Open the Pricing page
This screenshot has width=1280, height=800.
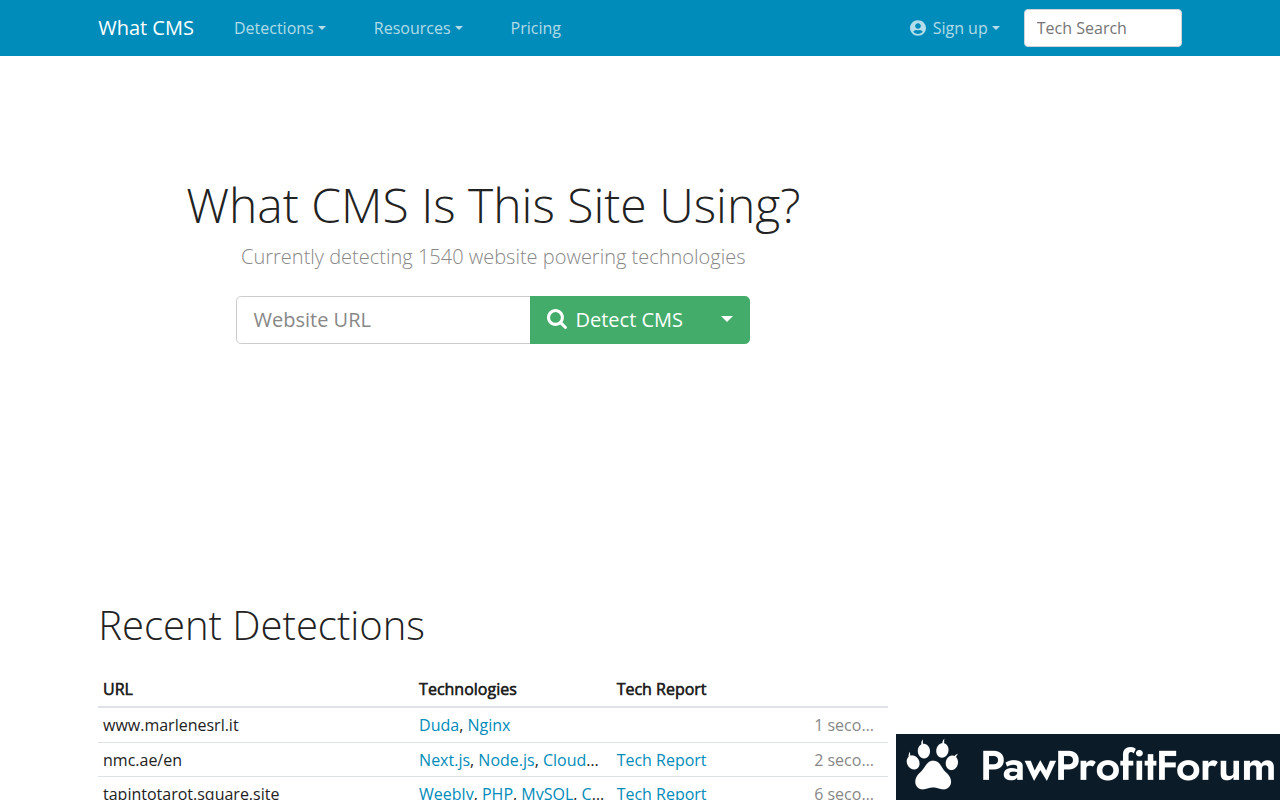pyautogui.click(x=536, y=28)
